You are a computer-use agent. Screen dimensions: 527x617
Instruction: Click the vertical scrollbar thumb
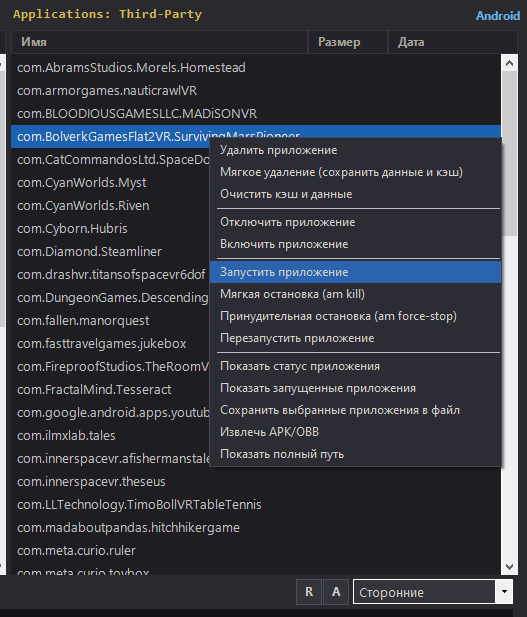(509, 153)
